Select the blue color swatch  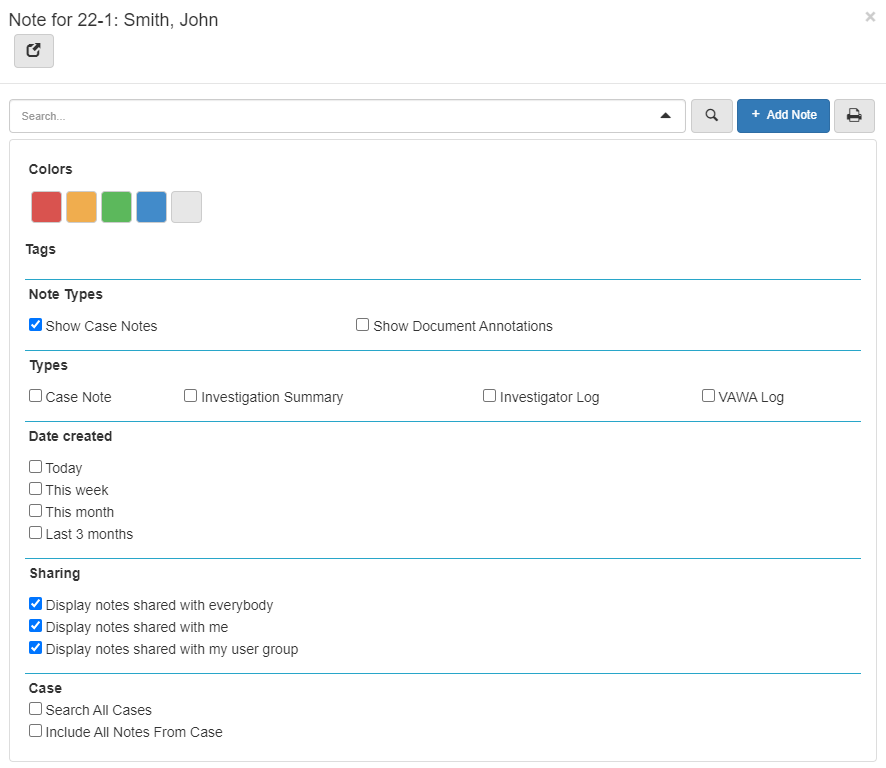pyautogui.click(x=152, y=207)
